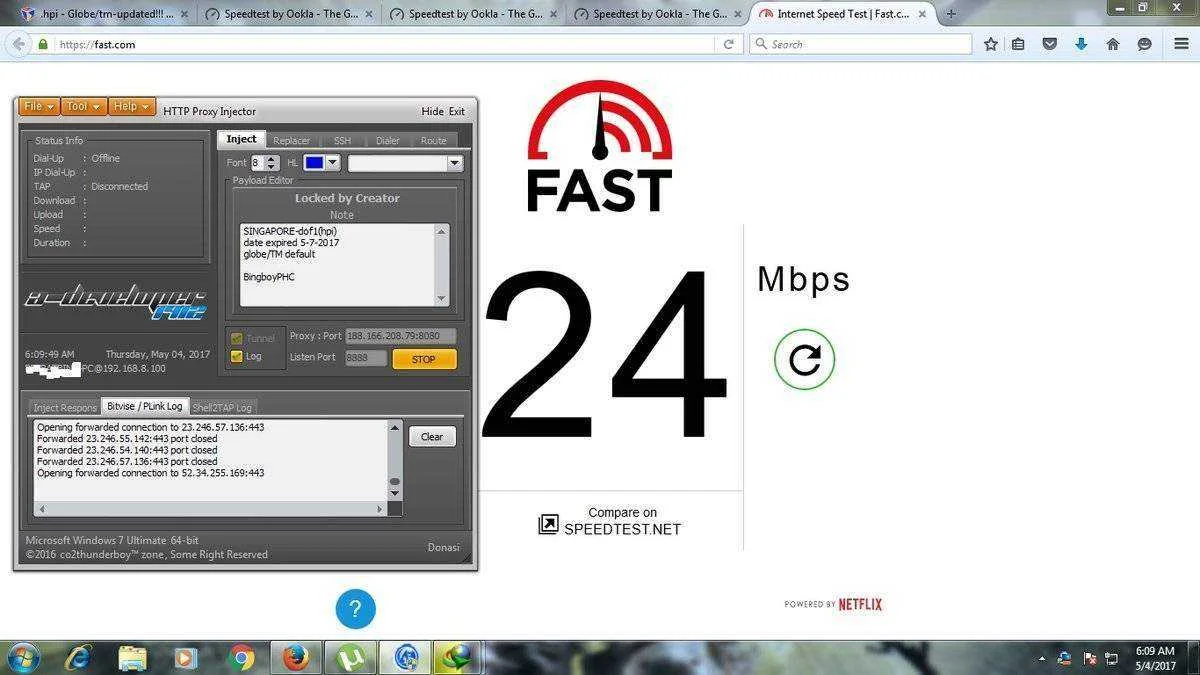Image resolution: width=1200 pixels, height=675 pixels.
Task: Close the Fast.com browser tab
Action: pos(922,14)
